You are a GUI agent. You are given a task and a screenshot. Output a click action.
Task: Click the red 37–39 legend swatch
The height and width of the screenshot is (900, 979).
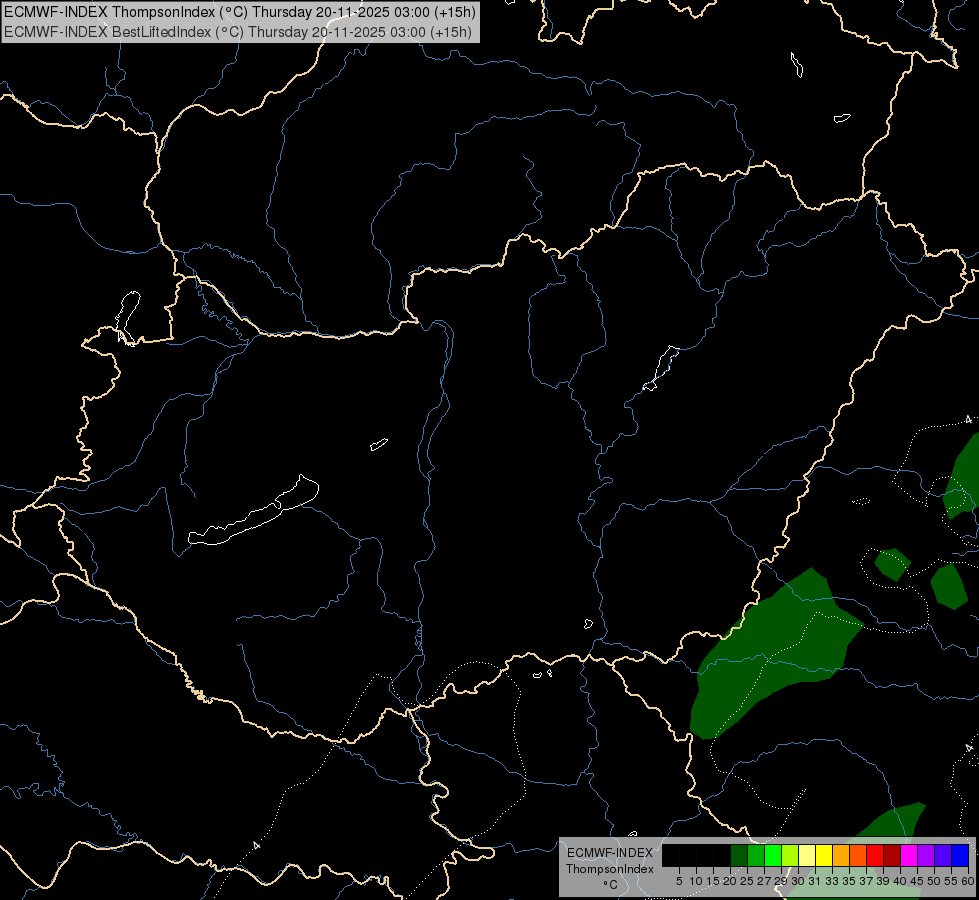coord(875,856)
